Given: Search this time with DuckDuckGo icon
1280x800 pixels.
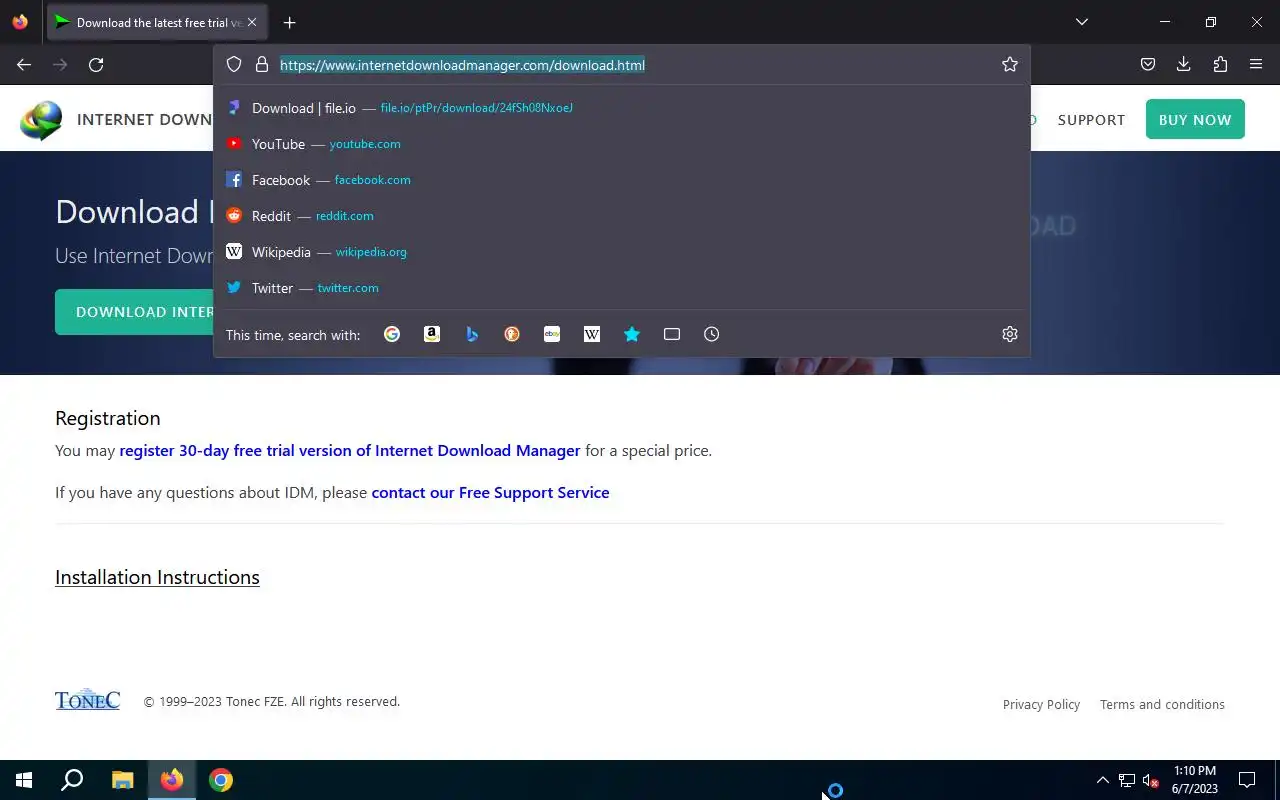Looking at the screenshot, I should click(x=512, y=334).
